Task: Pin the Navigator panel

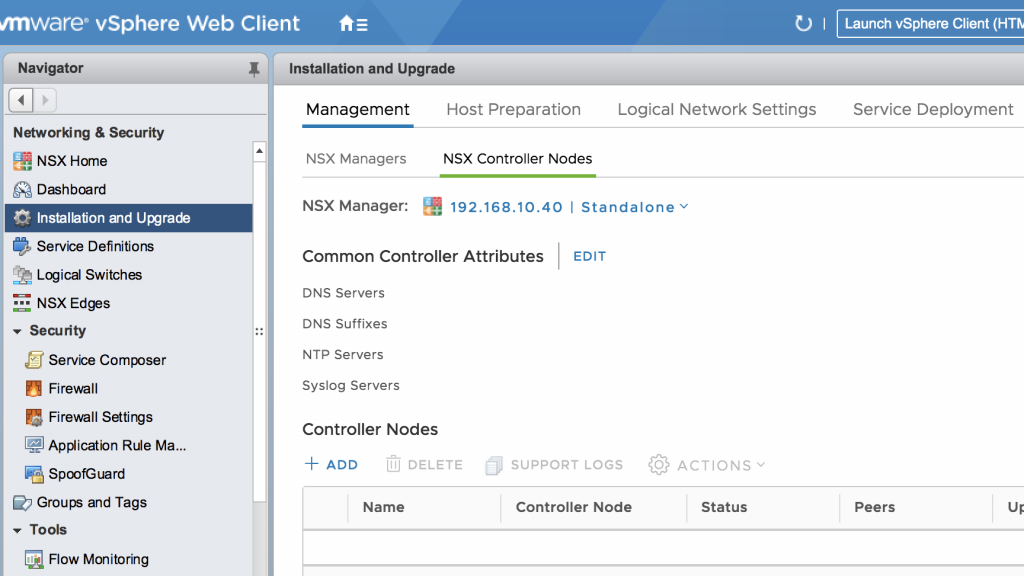Action: [253, 69]
